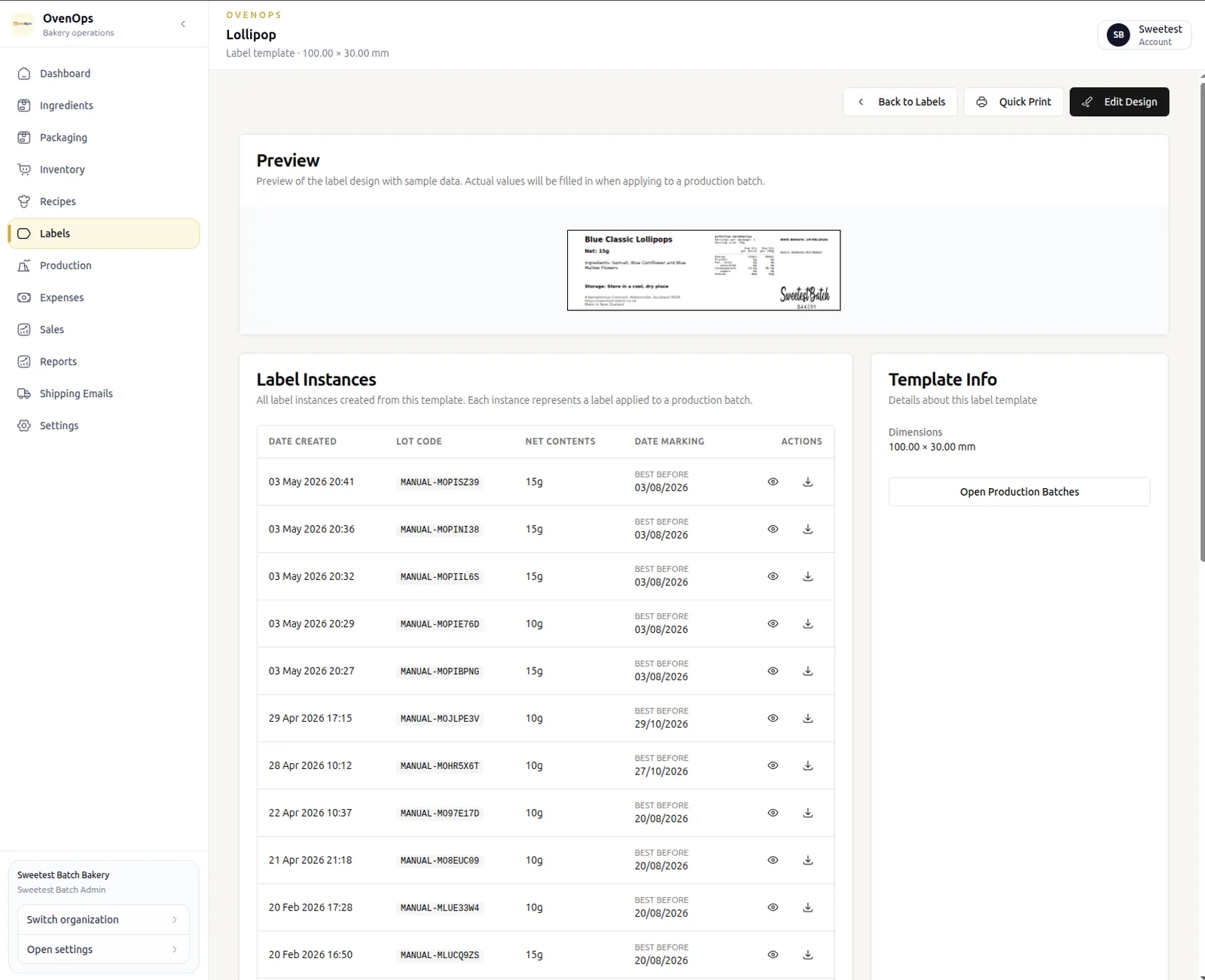Click the Quick Print button
The image size is (1205, 980).
click(x=1014, y=102)
